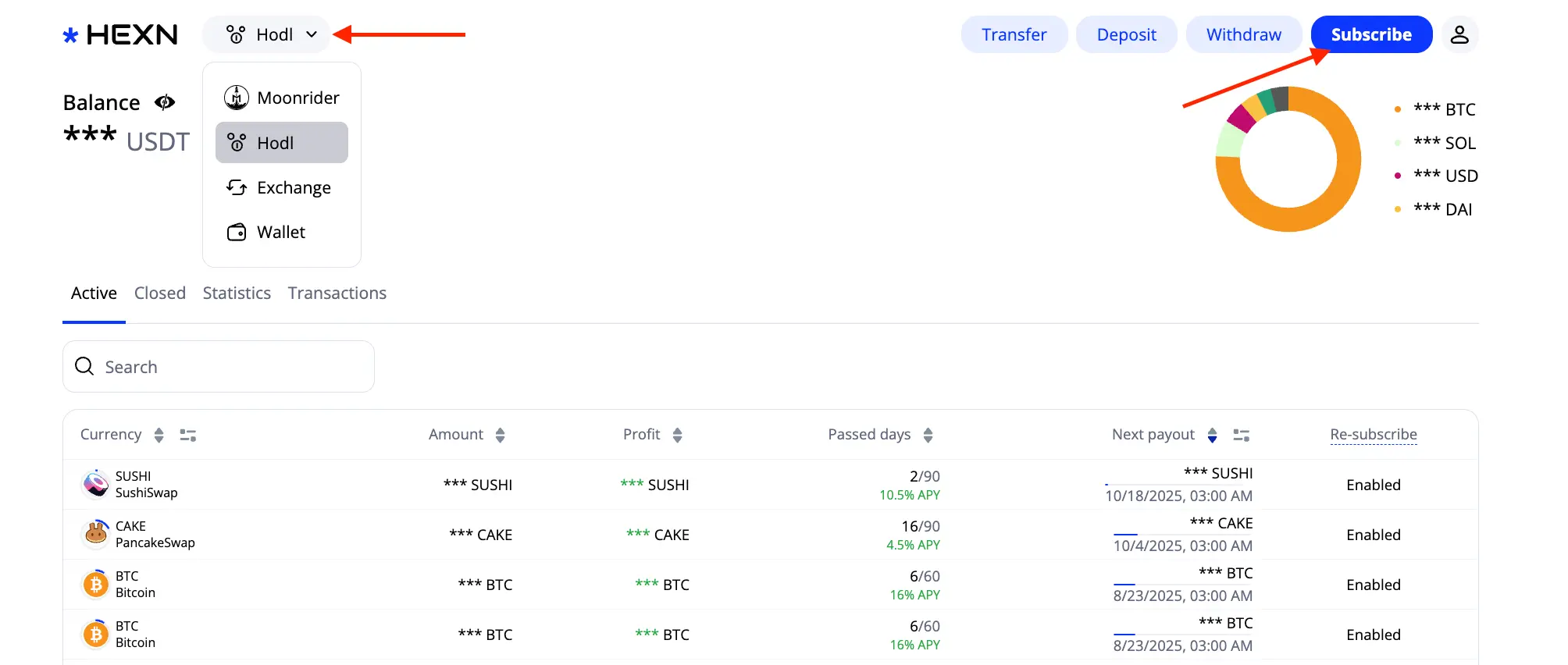The image size is (1568, 665).
Task: Expand the Hodl product dropdown
Action: [x=266, y=34]
